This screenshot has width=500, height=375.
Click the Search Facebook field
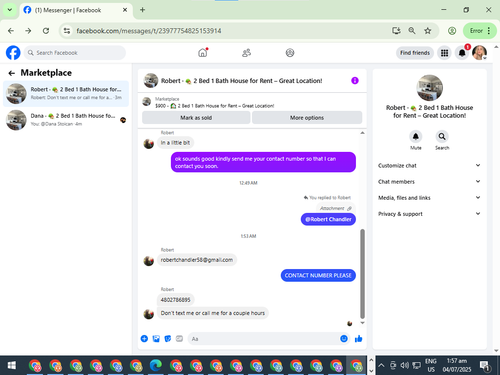click(75, 53)
